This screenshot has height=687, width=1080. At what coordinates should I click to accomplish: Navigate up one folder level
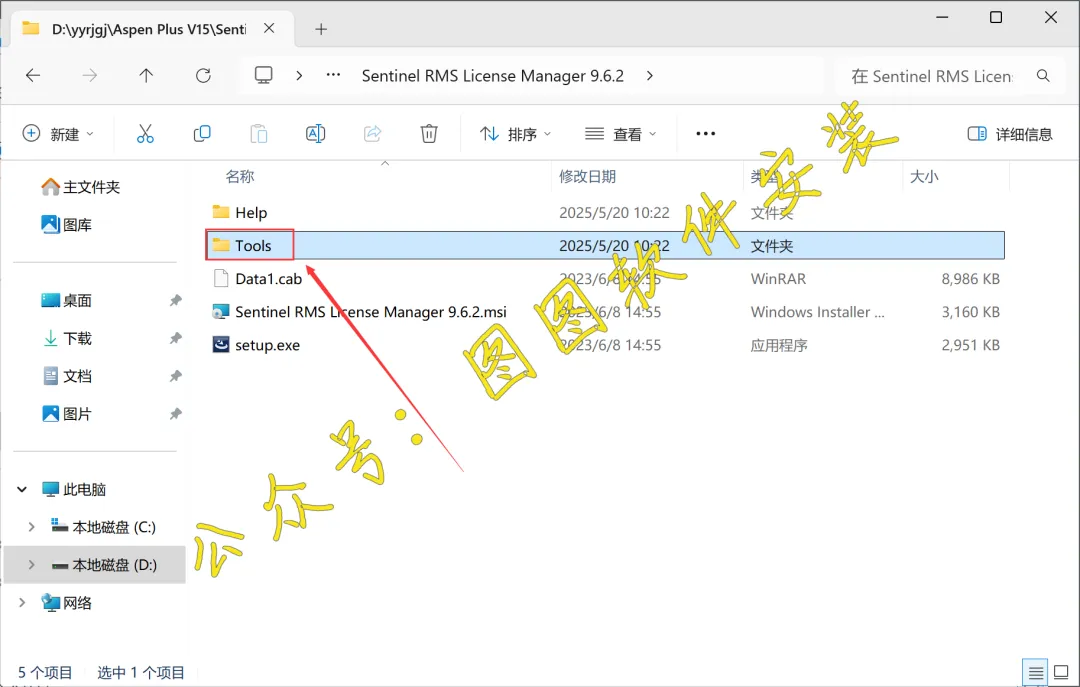click(146, 76)
